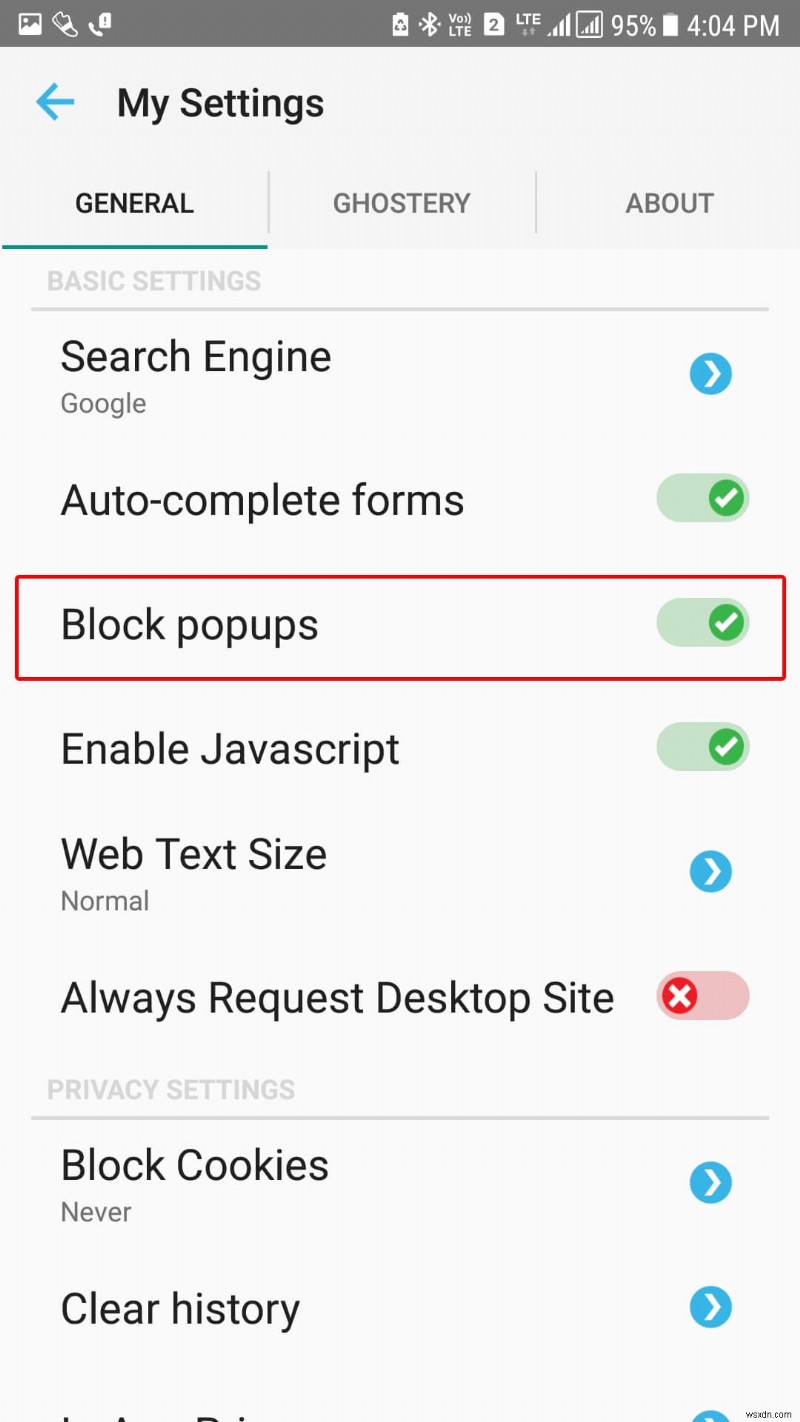Screen dimensions: 800x1422
Task: Click the back arrow on My Settings
Action: [54, 101]
